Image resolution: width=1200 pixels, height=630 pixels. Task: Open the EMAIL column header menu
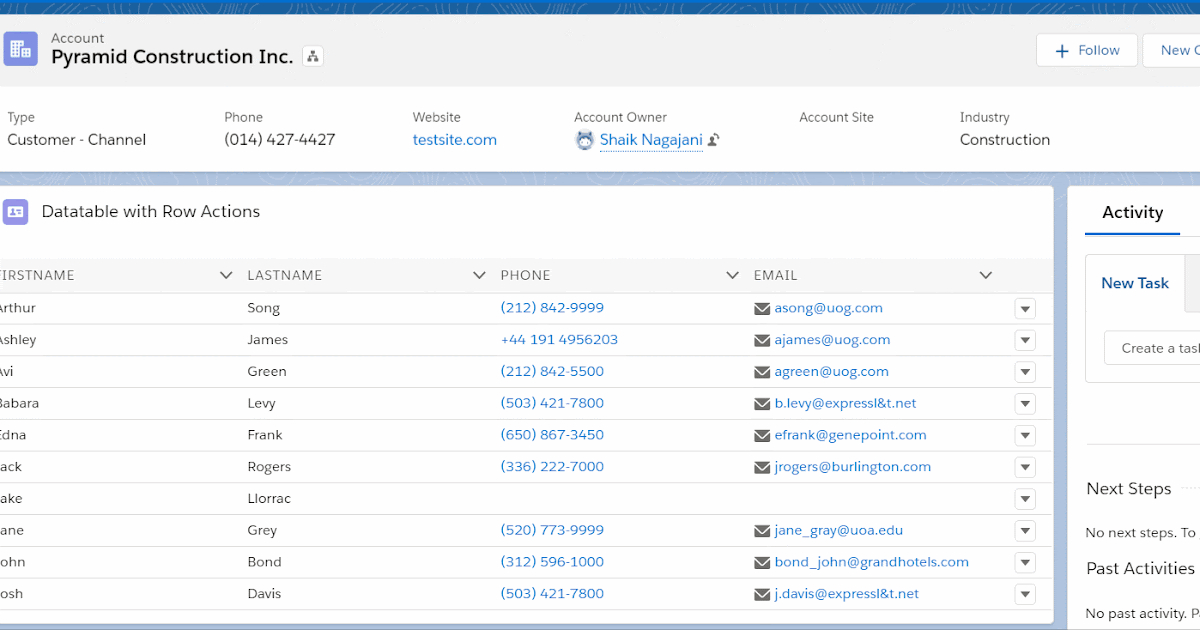pos(986,274)
